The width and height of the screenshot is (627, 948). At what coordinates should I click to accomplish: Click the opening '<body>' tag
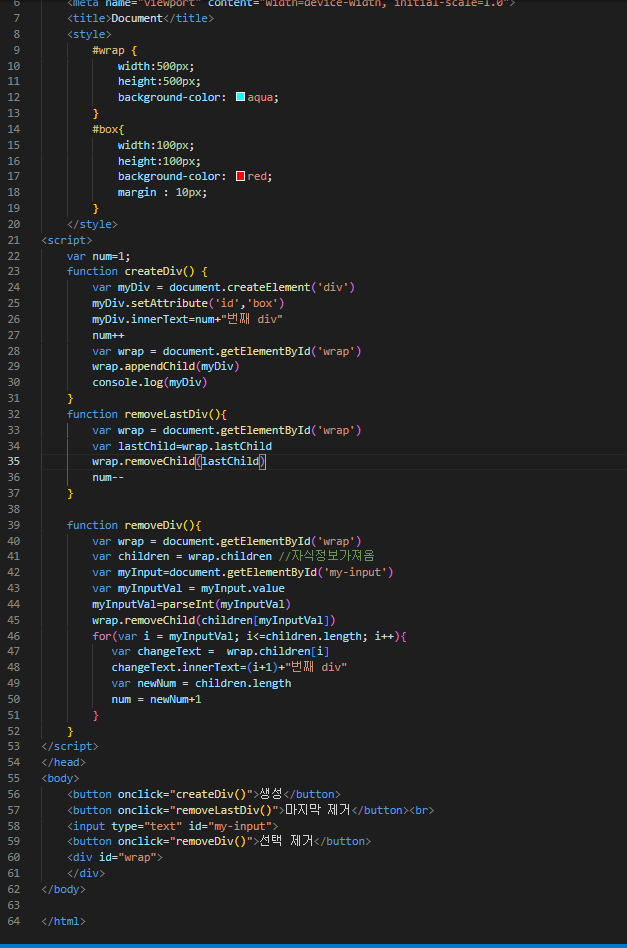(60, 779)
